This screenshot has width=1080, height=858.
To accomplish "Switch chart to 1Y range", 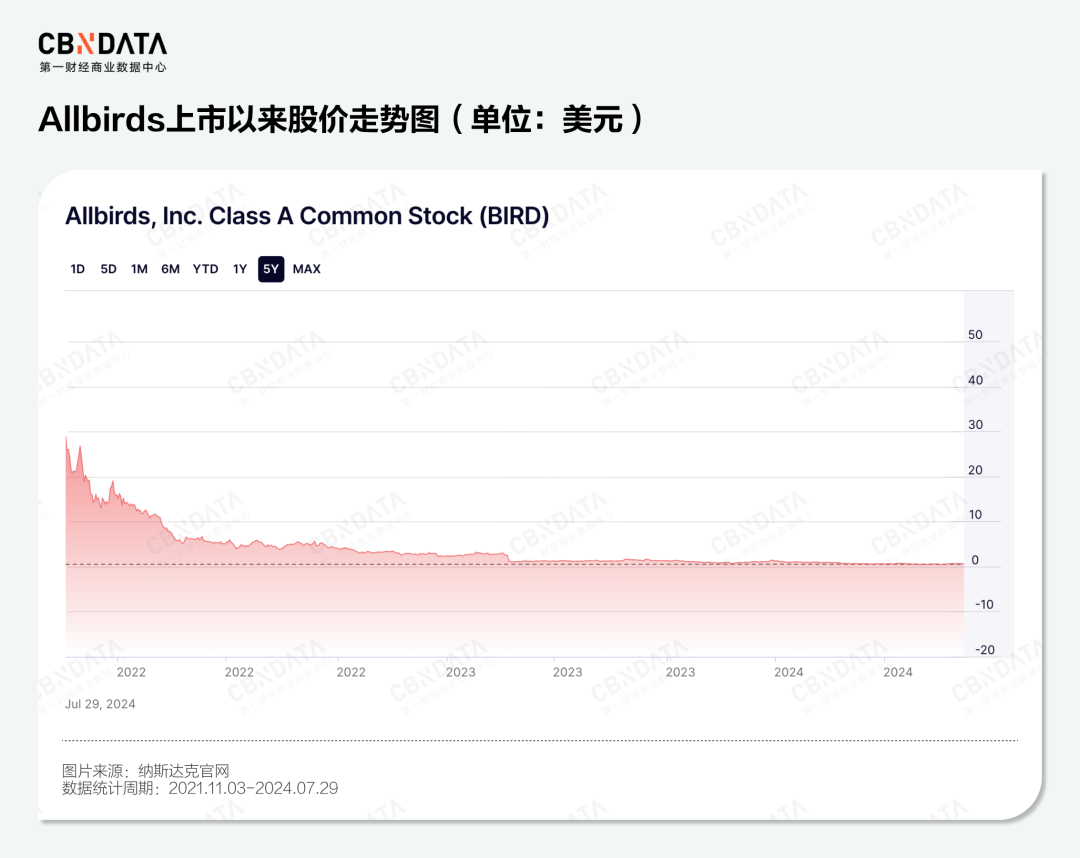I will [x=240, y=269].
